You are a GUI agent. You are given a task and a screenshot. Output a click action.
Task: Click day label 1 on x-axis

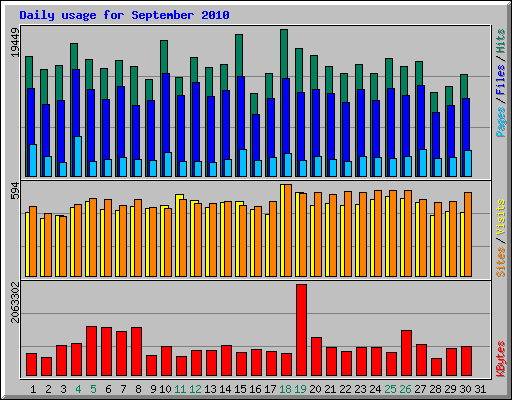(x=33, y=389)
